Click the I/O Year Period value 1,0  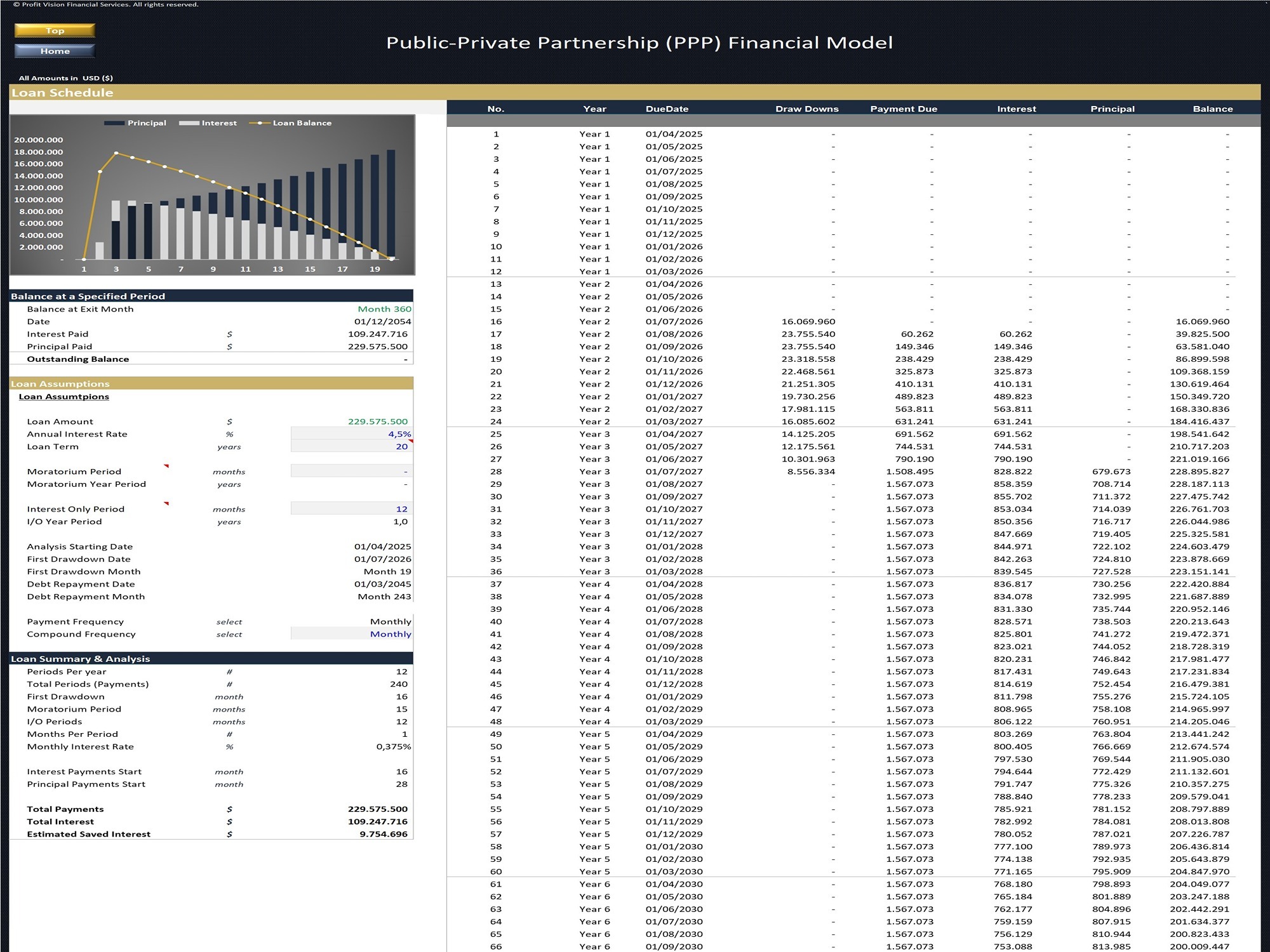tap(400, 521)
